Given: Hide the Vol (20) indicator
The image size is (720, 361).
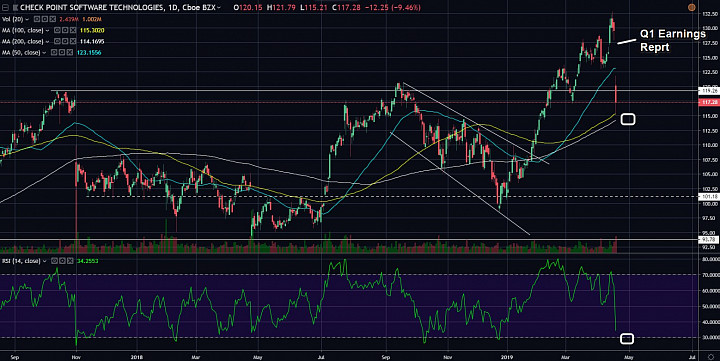Looking at the screenshot, I should click(37, 19).
